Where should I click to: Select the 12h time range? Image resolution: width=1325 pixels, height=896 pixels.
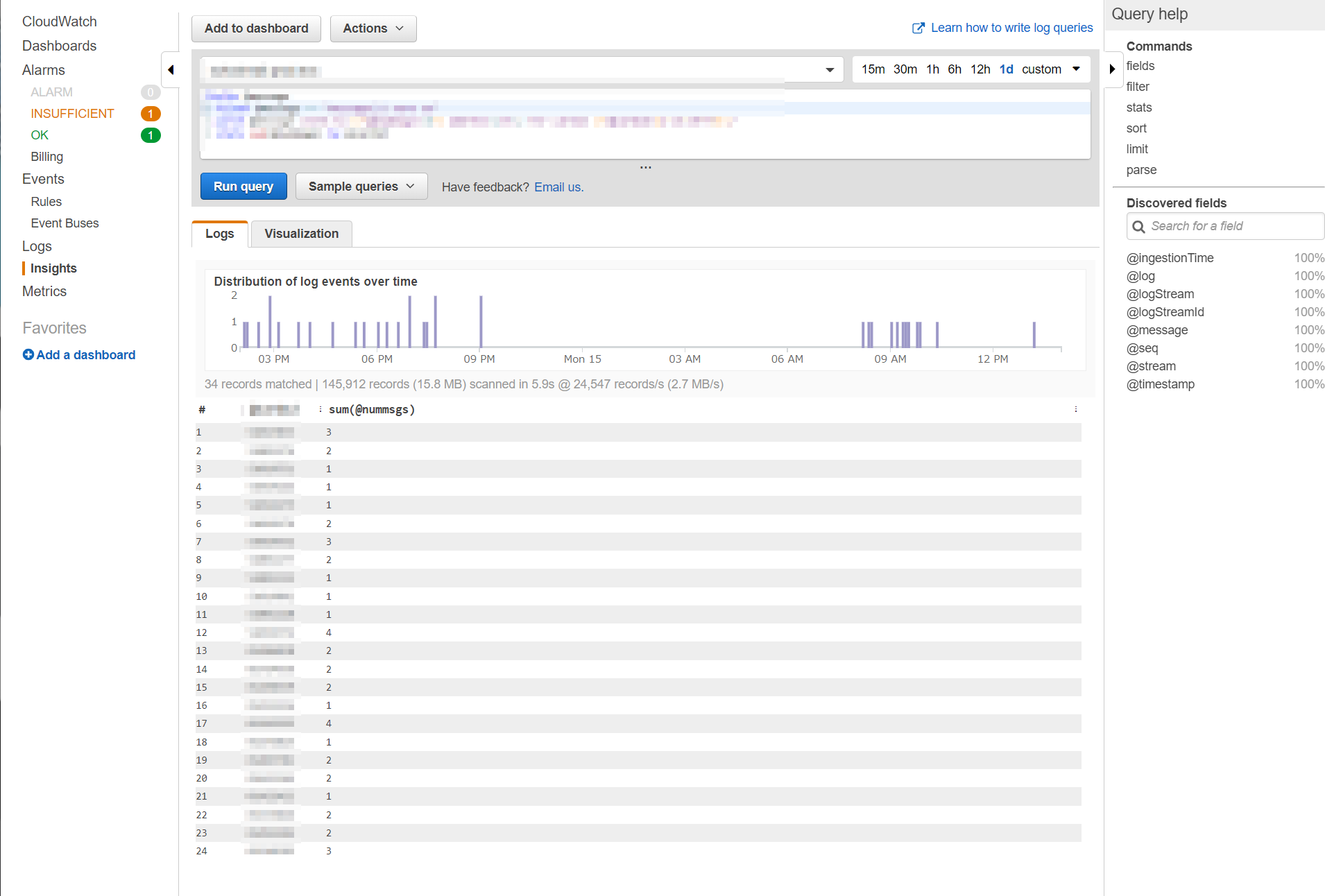(981, 69)
